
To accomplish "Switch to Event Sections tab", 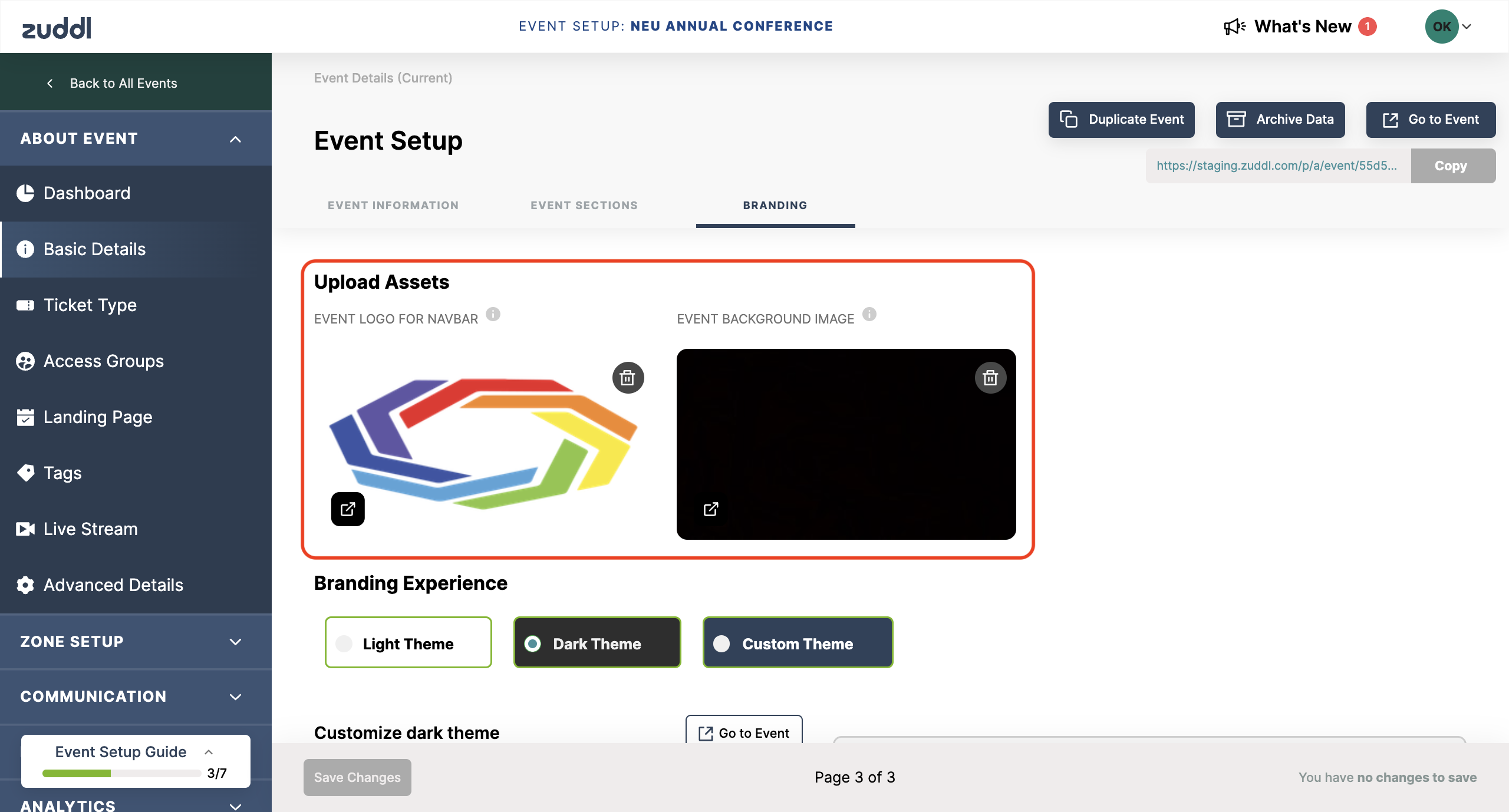I will (x=584, y=206).
